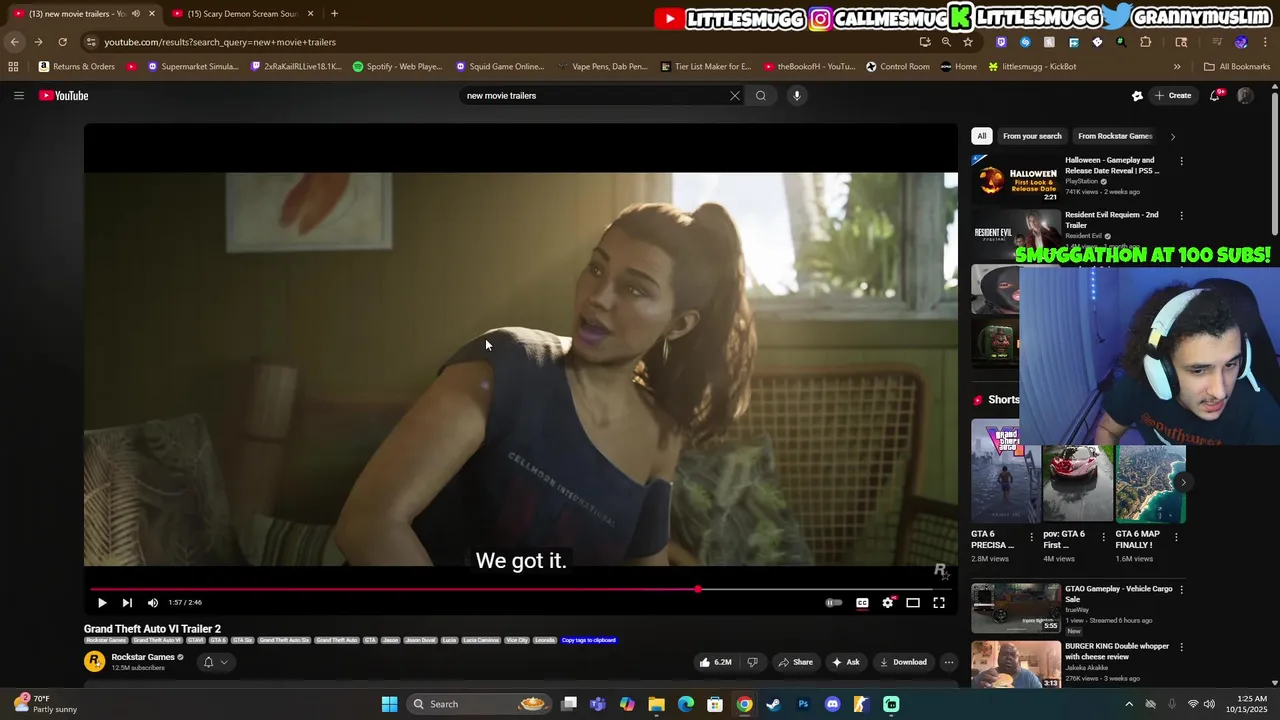Like the video, 6.2M likes
This screenshot has width=1280, height=720.
click(x=716, y=662)
